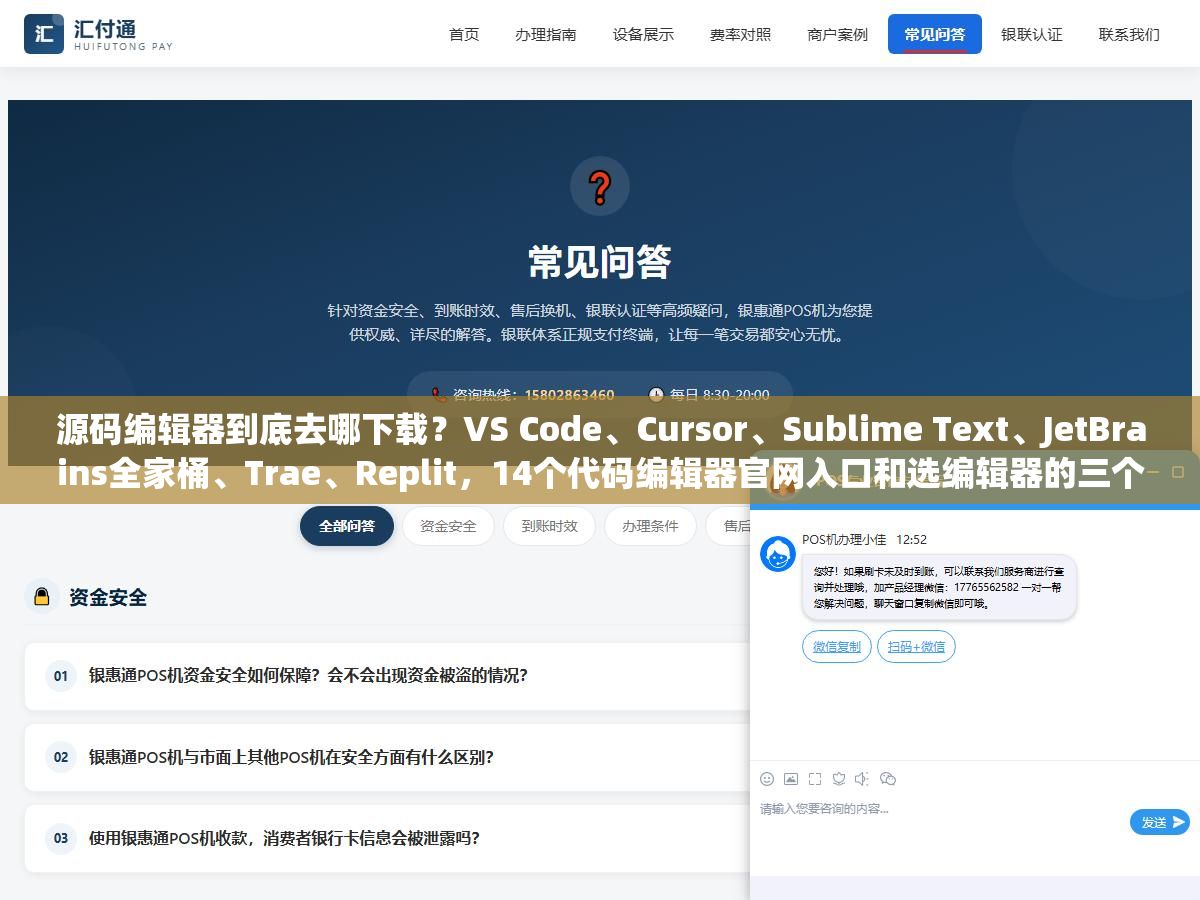The image size is (1200, 900).
Task: Click the 01 number badge
Action: click(x=61, y=676)
